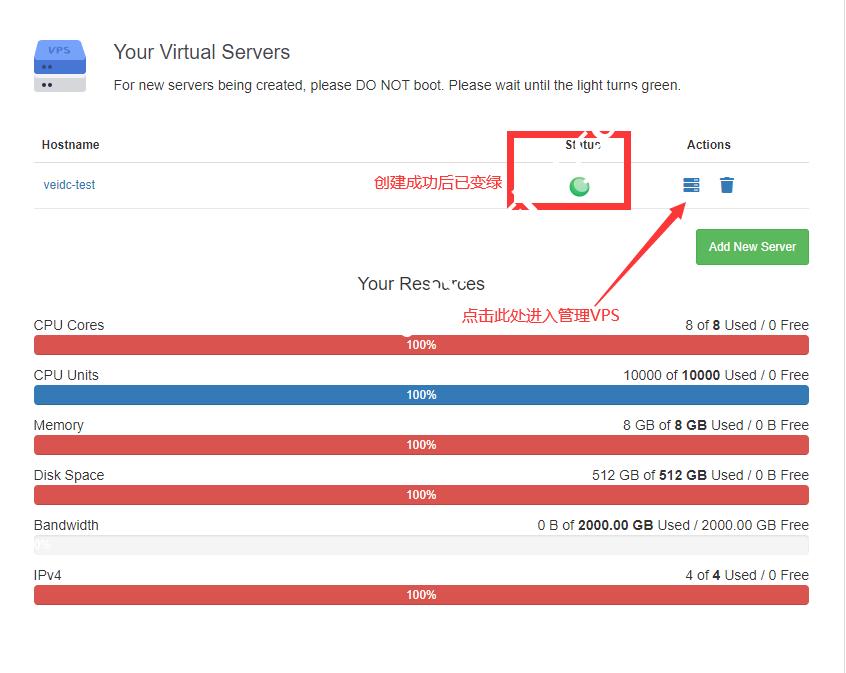The width and height of the screenshot is (846, 673).
Task: Click '8 of 8 Used / 0 Free' text
Action: point(747,325)
